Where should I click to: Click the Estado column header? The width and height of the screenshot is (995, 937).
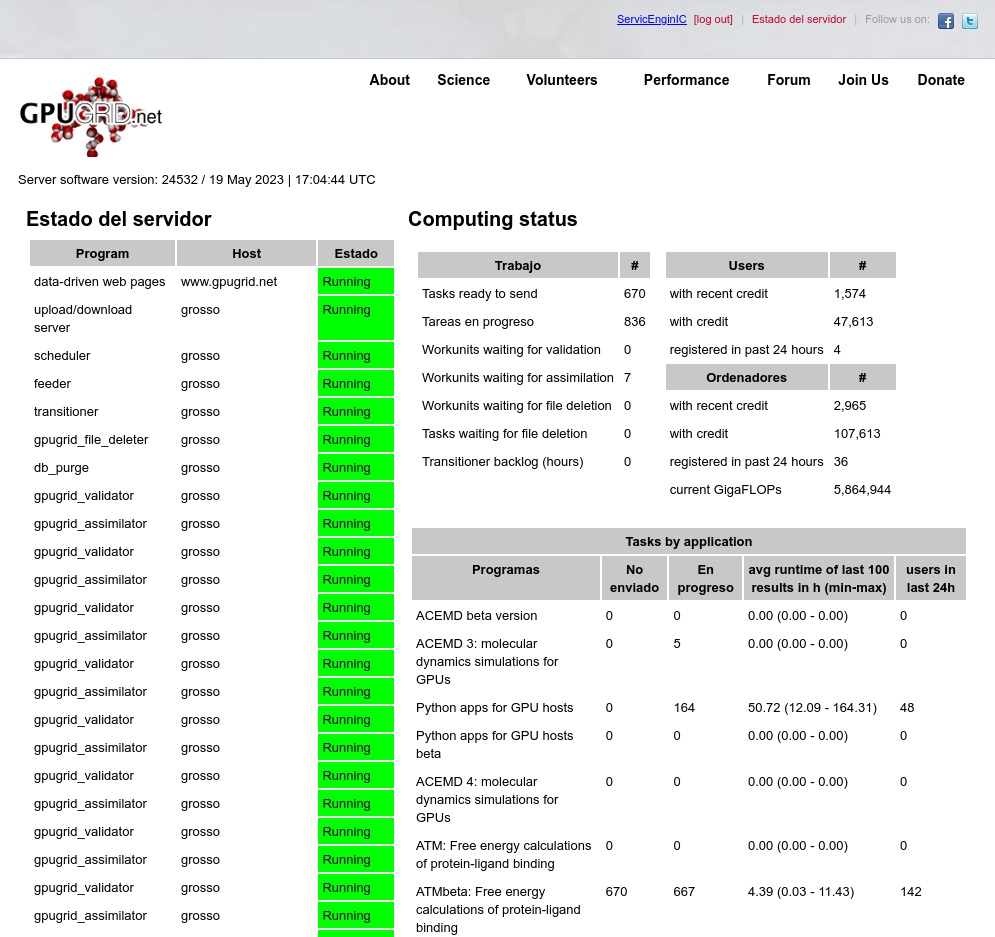356,254
